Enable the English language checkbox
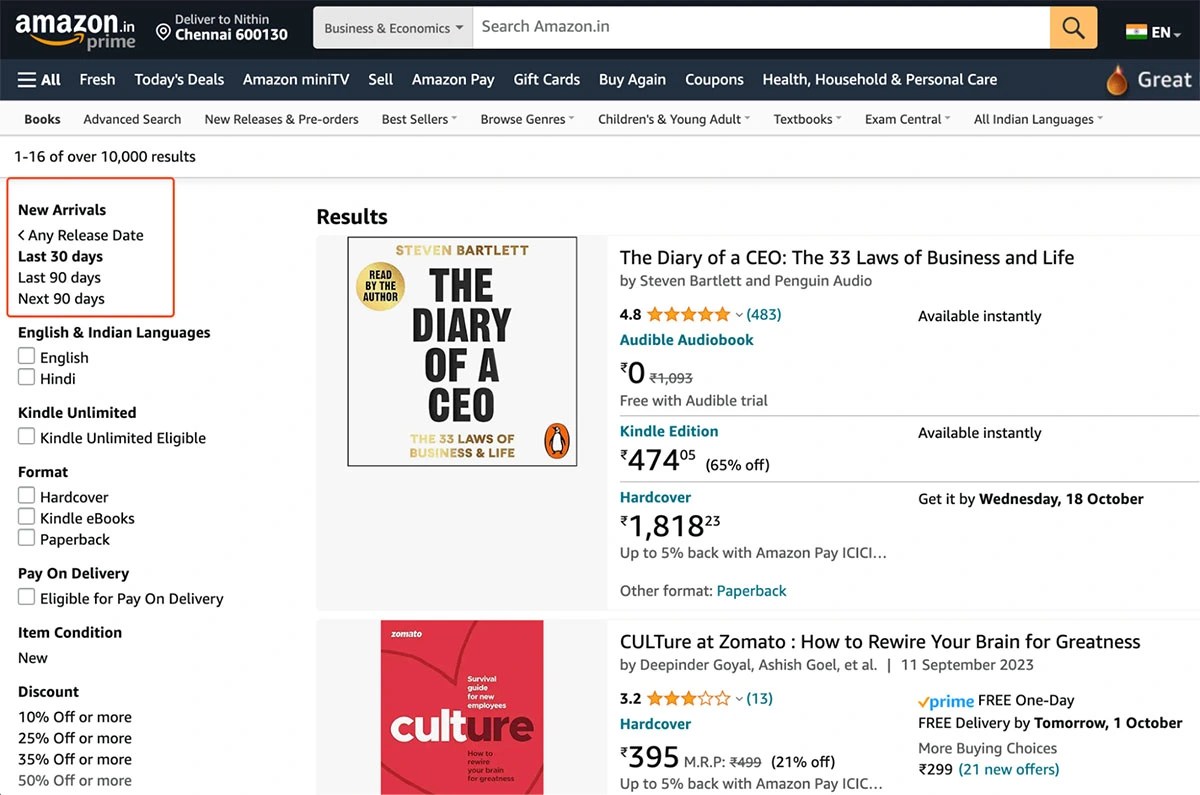Screen dimensions: 1200x795 pyautogui.click(x=26, y=357)
